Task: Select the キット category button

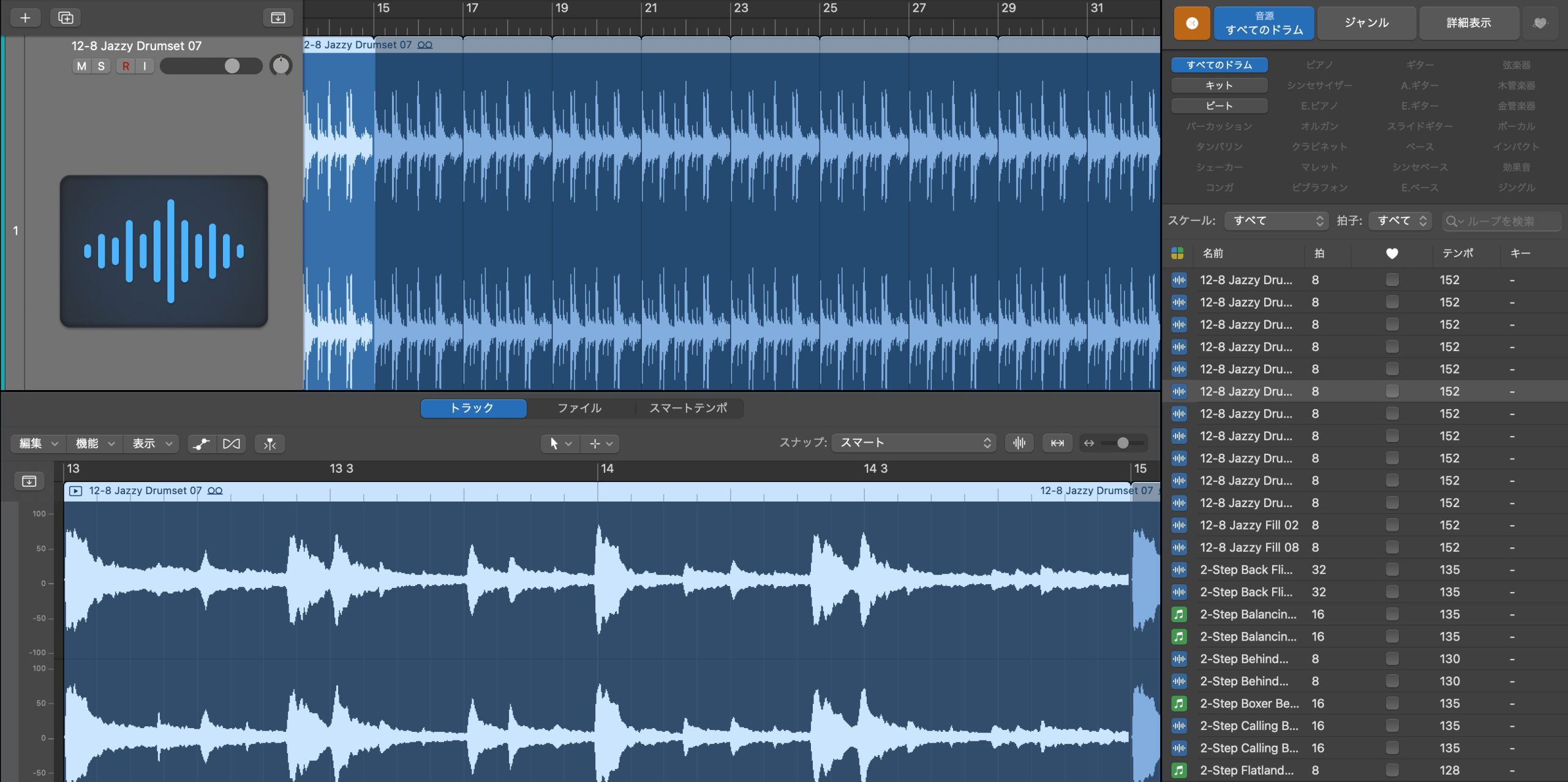Action: [x=1219, y=85]
